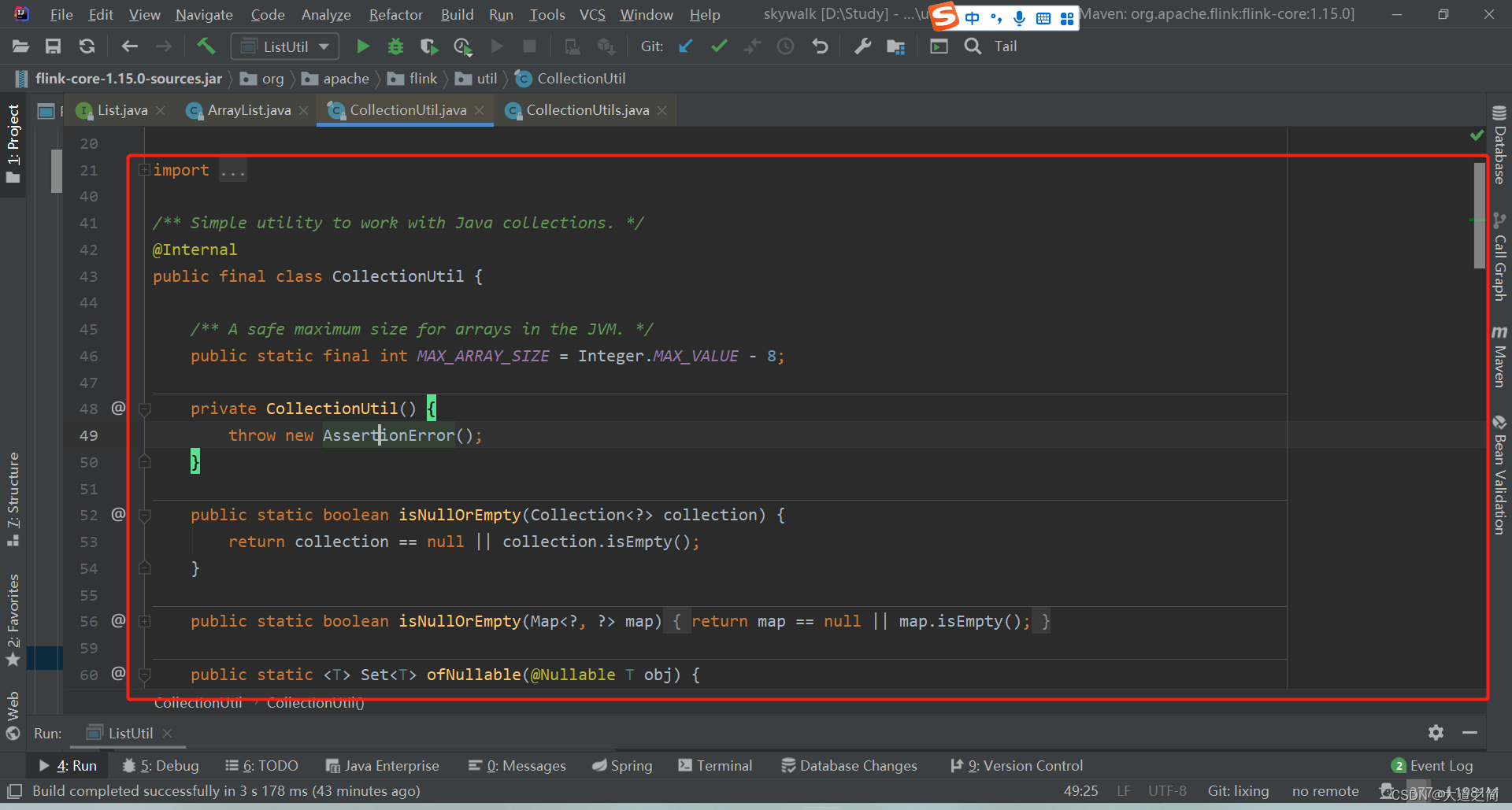Toggle the Maven tool window

(x=1499, y=356)
